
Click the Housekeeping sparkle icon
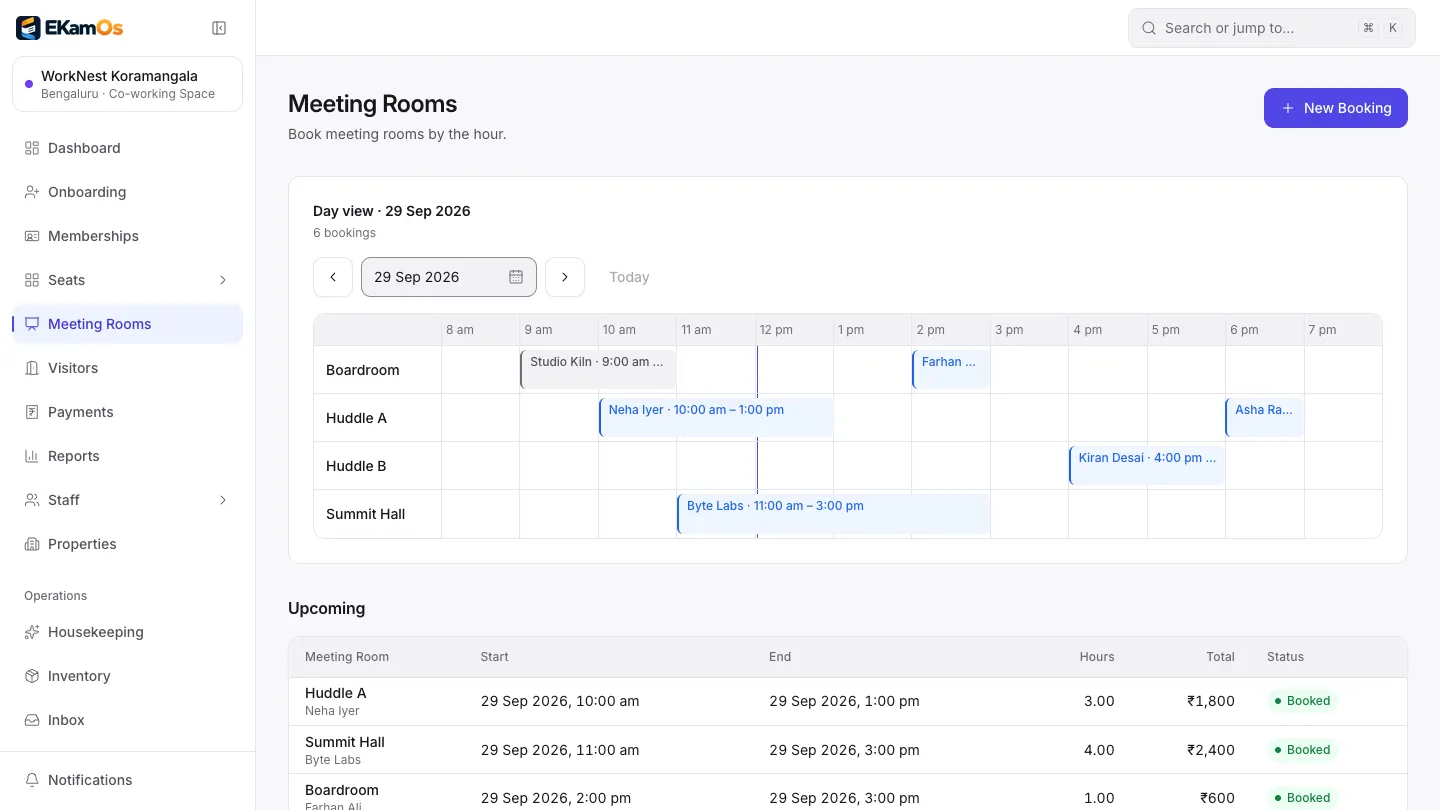click(x=32, y=632)
